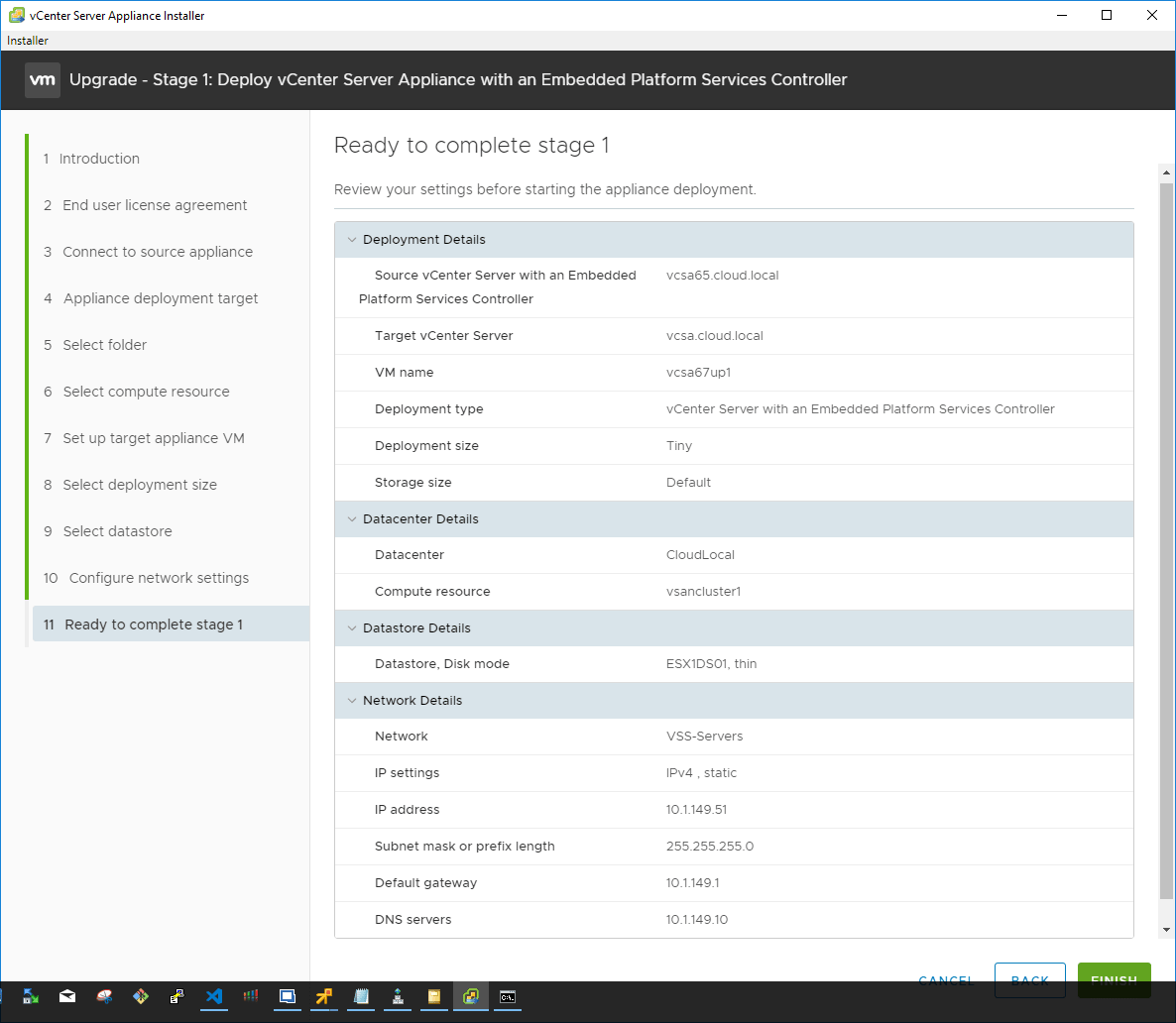Click the Deployment type value text

(861, 409)
